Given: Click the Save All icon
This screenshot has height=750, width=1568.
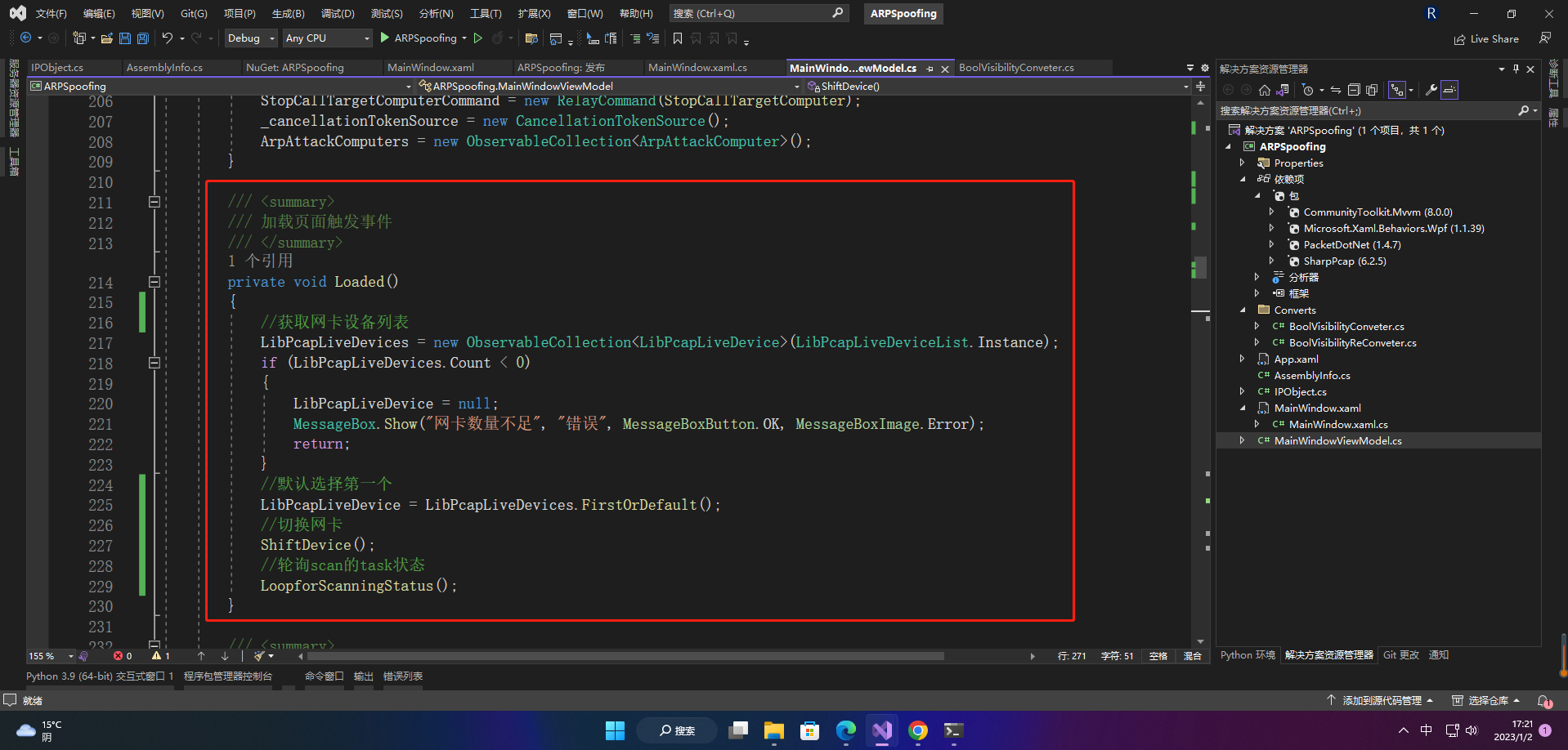Looking at the screenshot, I should [x=143, y=38].
